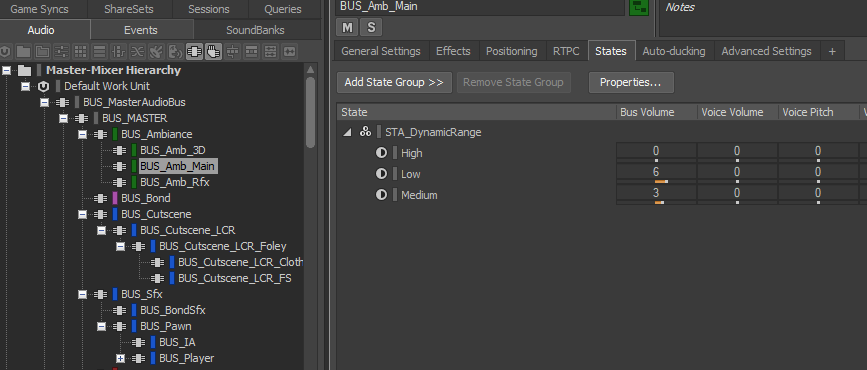This screenshot has width=867, height=370.
Task: Click the green bus routing icon beside BUS_Amb_Main name
Action: coord(639,7)
